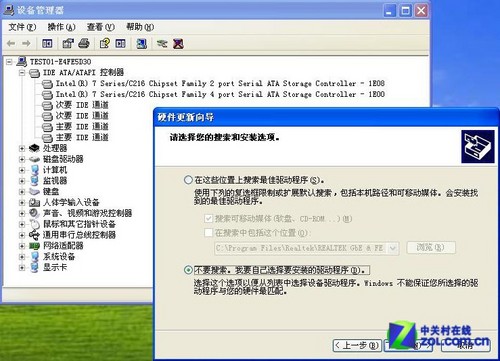Select 不要搜索。我要自己选择 radio button
Image resolution: width=500 pixels, height=361 pixels.
tap(188, 270)
